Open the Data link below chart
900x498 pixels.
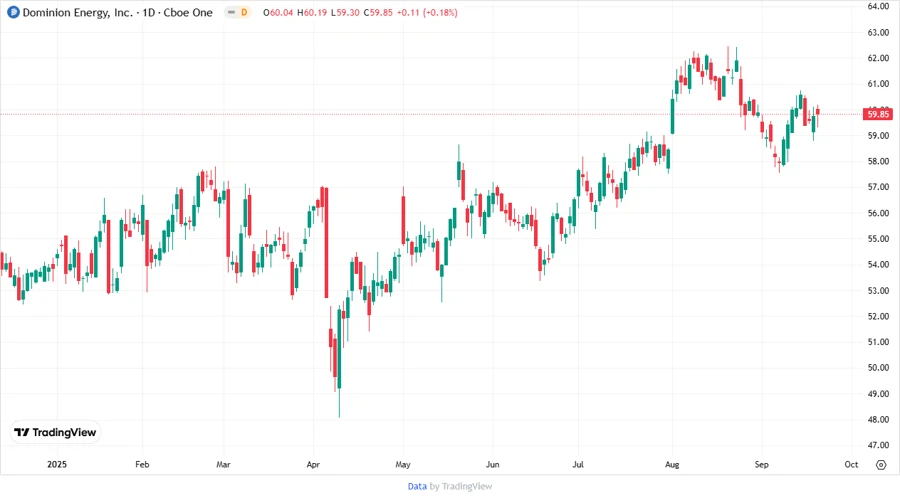(x=417, y=487)
